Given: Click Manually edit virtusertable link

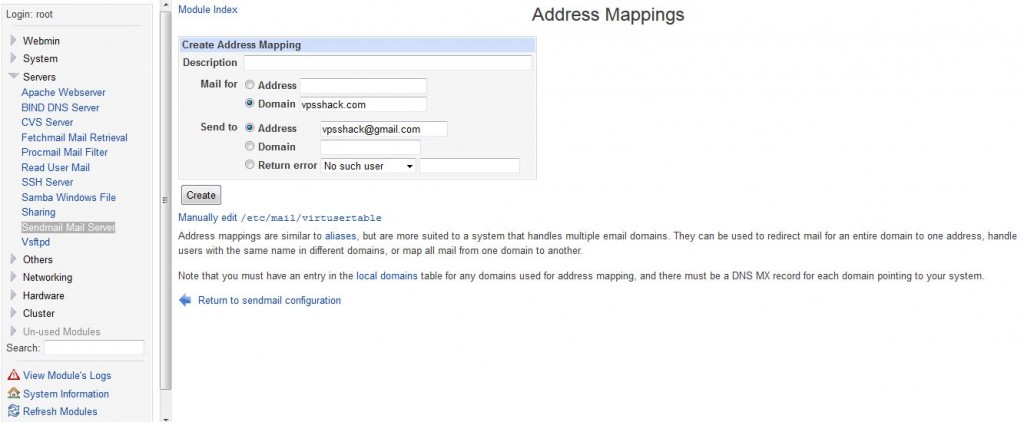Looking at the screenshot, I should click(x=279, y=217).
